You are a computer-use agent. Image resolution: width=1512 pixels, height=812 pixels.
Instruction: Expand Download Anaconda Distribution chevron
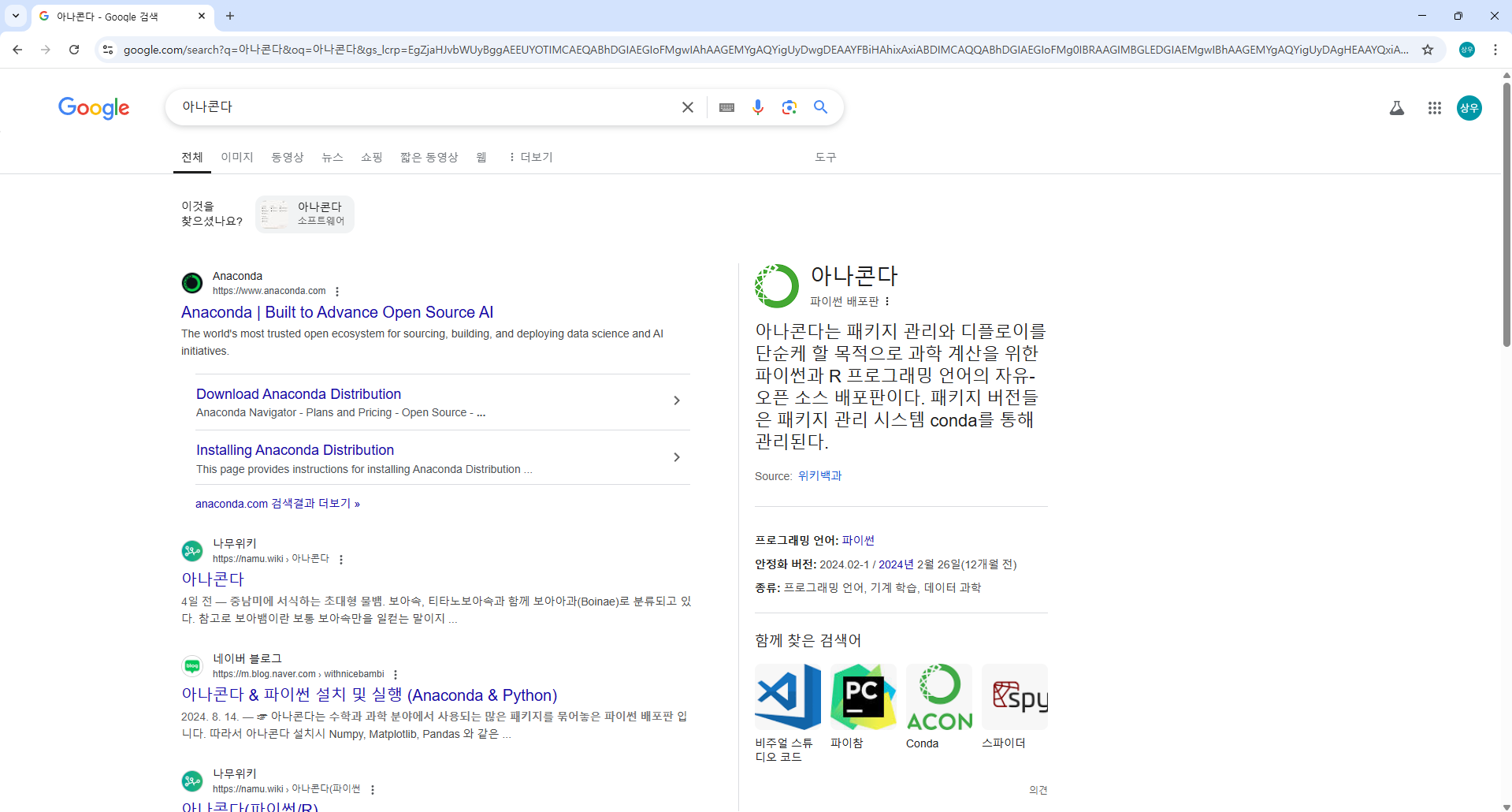click(677, 400)
